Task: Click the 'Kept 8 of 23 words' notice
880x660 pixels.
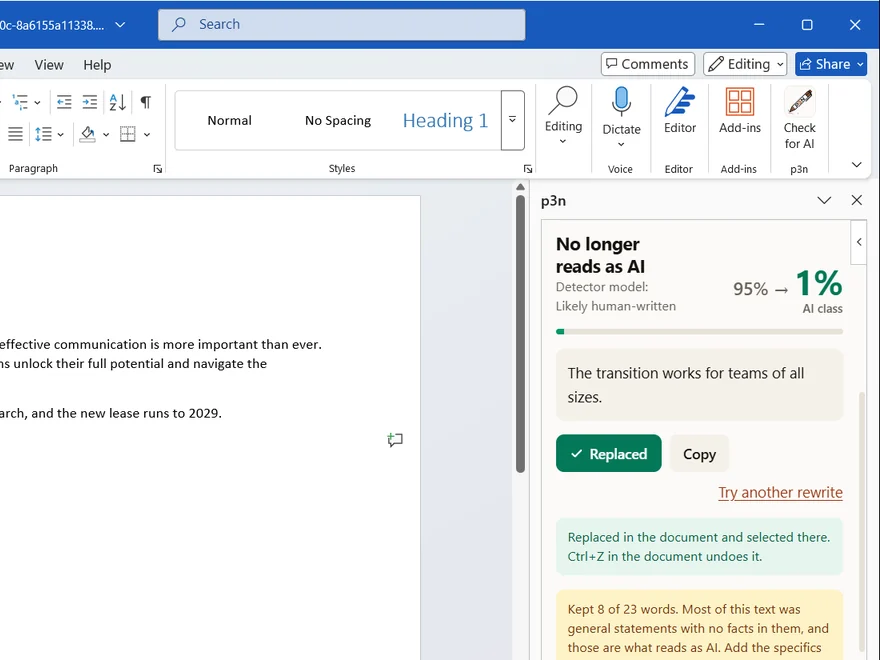Action: [x=699, y=625]
